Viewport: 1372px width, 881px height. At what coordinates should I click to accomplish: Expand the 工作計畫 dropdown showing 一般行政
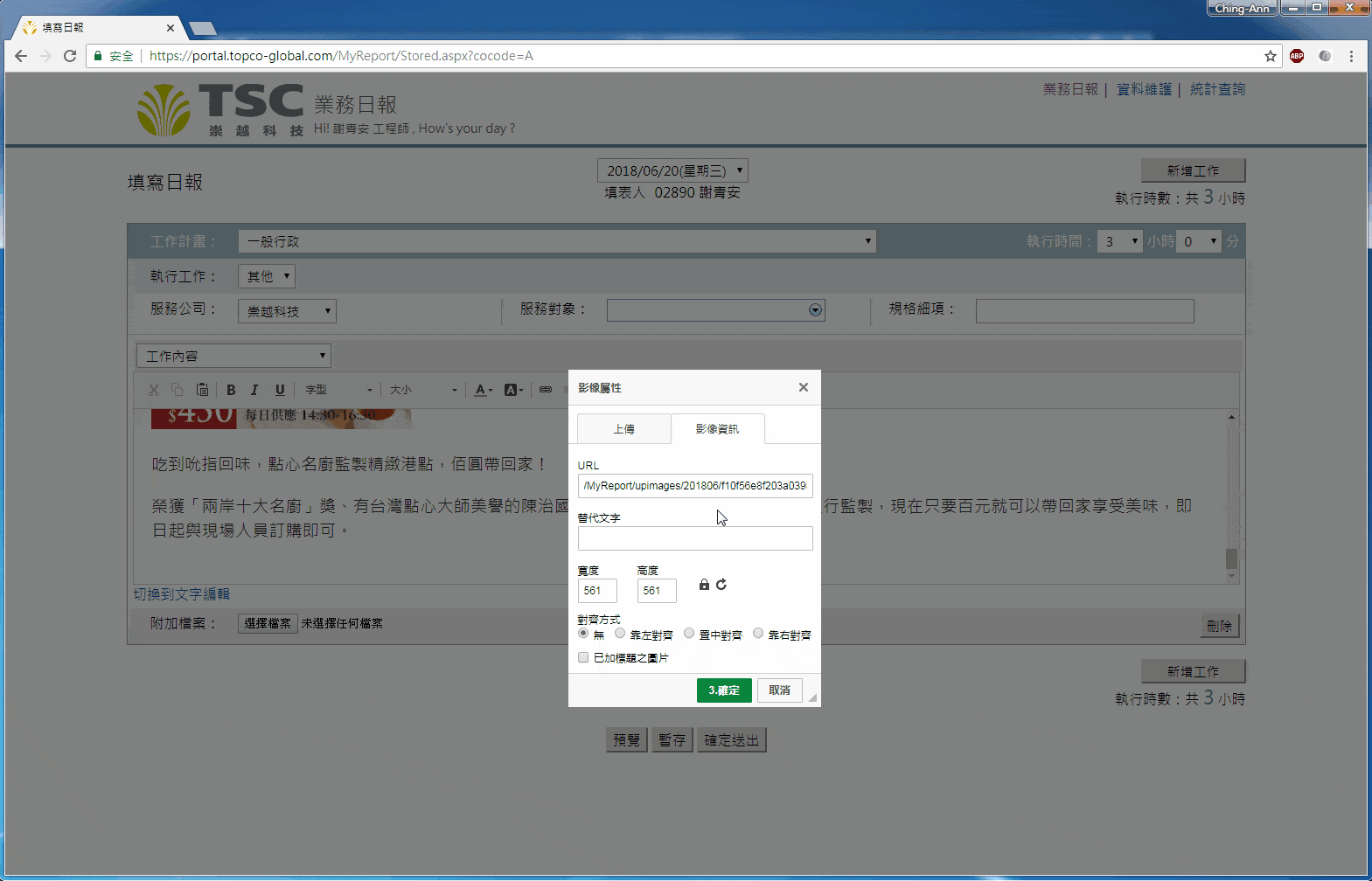[x=557, y=241]
